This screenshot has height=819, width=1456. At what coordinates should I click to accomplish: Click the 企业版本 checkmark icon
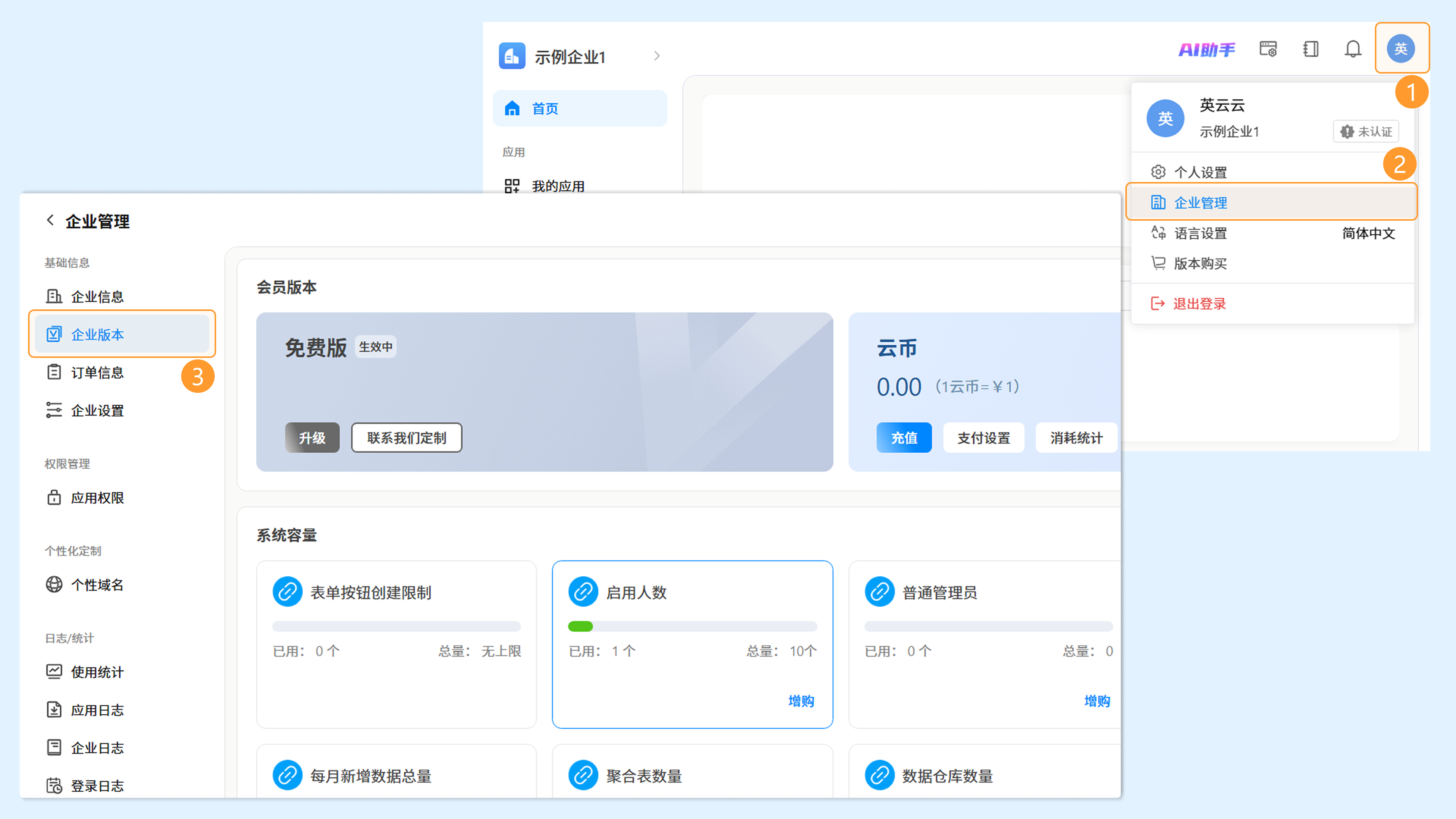point(54,334)
